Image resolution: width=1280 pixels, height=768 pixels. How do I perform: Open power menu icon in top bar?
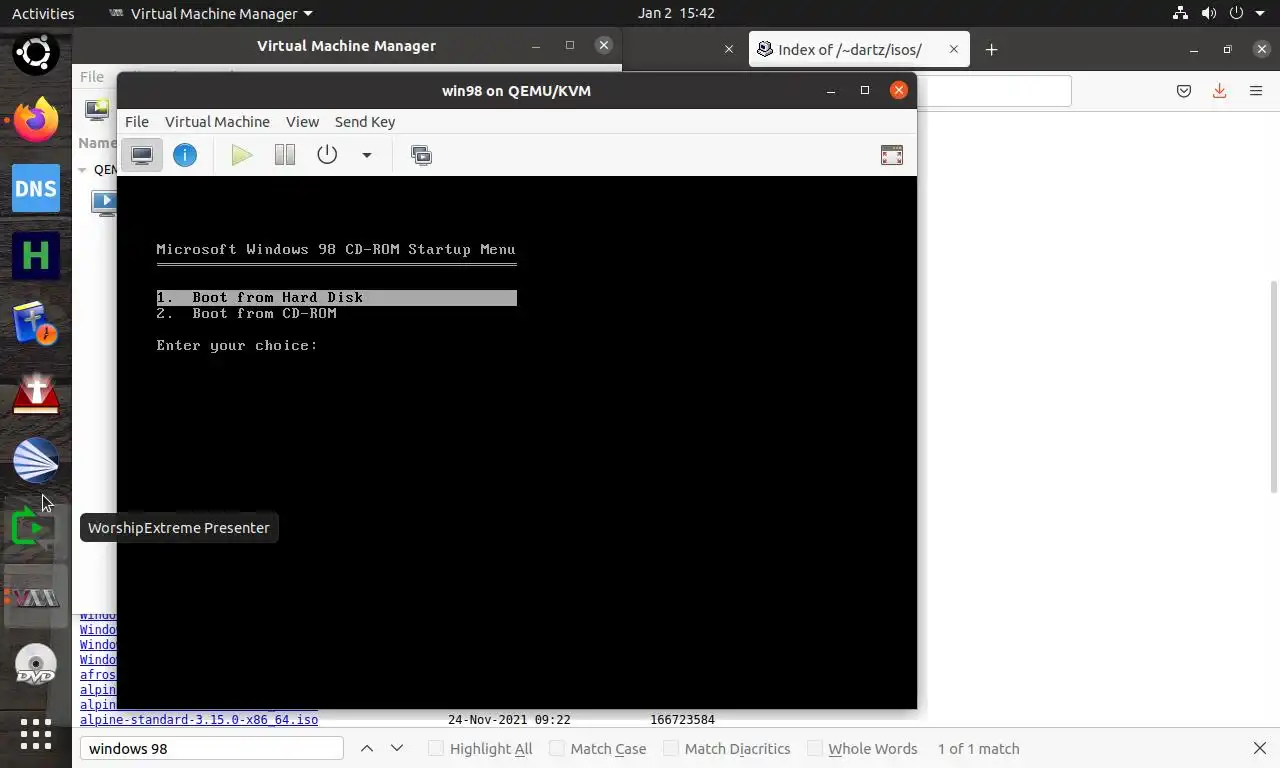1237,13
